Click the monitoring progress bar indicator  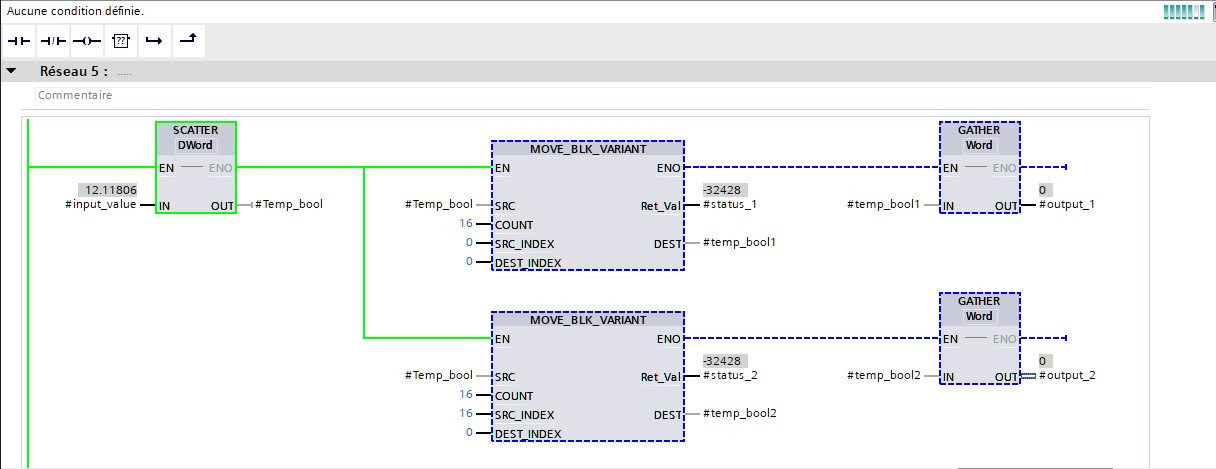click(1185, 11)
